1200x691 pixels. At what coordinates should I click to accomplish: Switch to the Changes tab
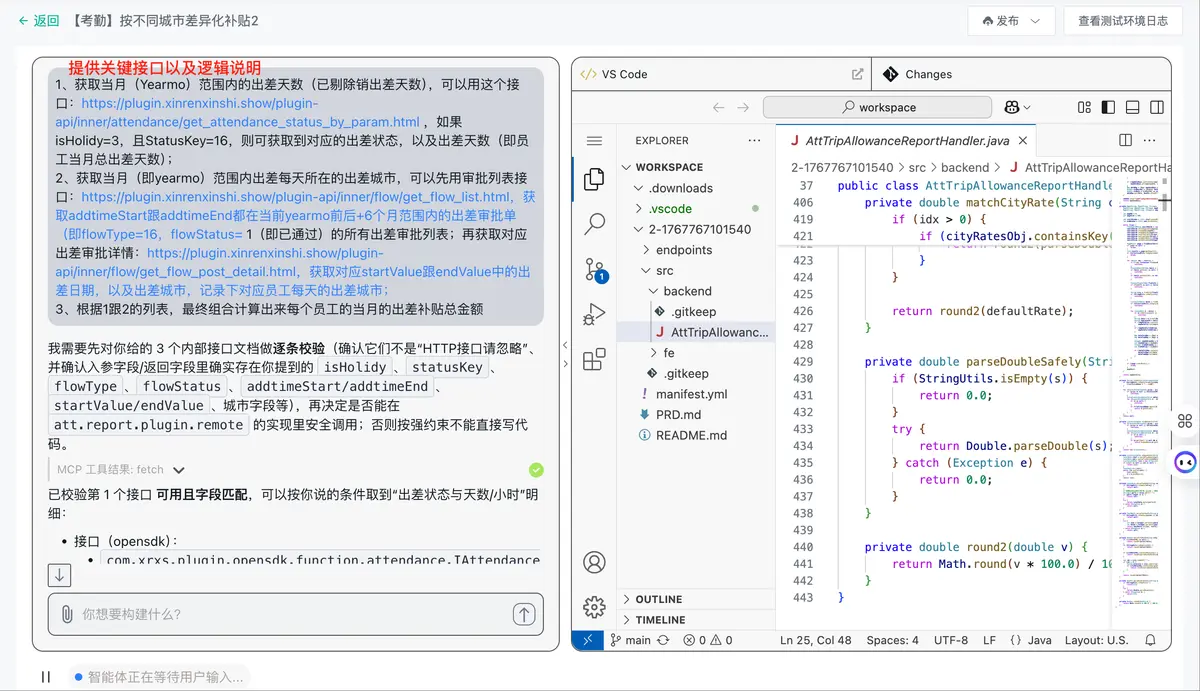(928, 74)
